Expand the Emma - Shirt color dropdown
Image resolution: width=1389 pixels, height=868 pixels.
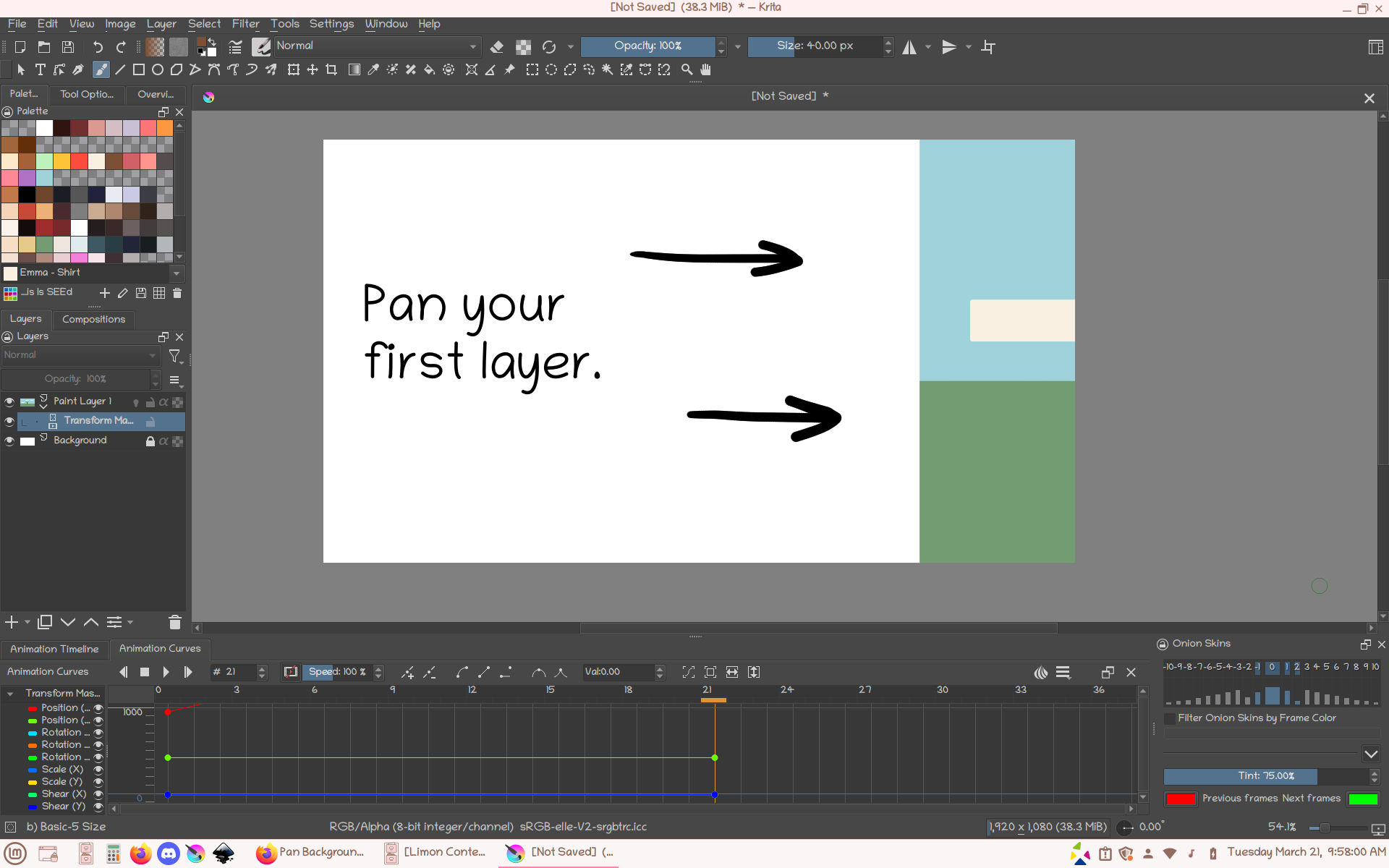[x=176, y=273]
